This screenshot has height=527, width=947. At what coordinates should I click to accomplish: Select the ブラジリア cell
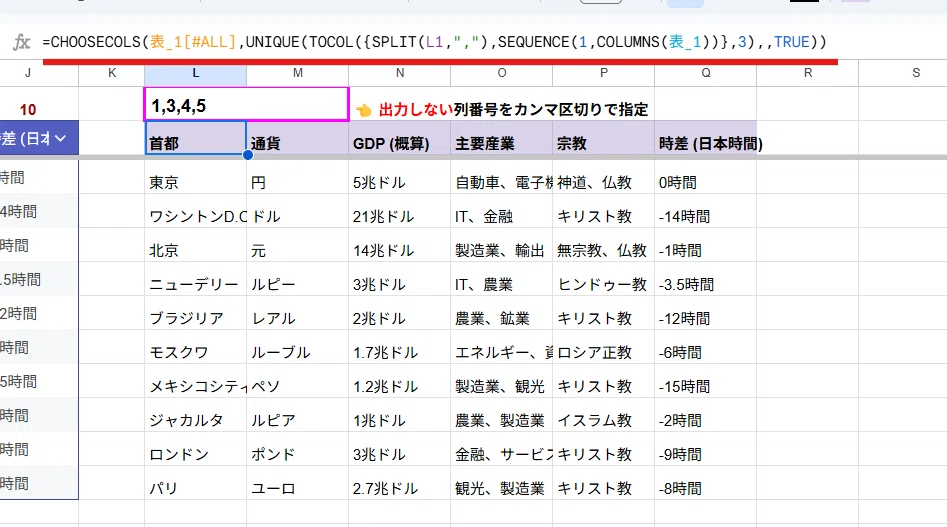point(196,313)
